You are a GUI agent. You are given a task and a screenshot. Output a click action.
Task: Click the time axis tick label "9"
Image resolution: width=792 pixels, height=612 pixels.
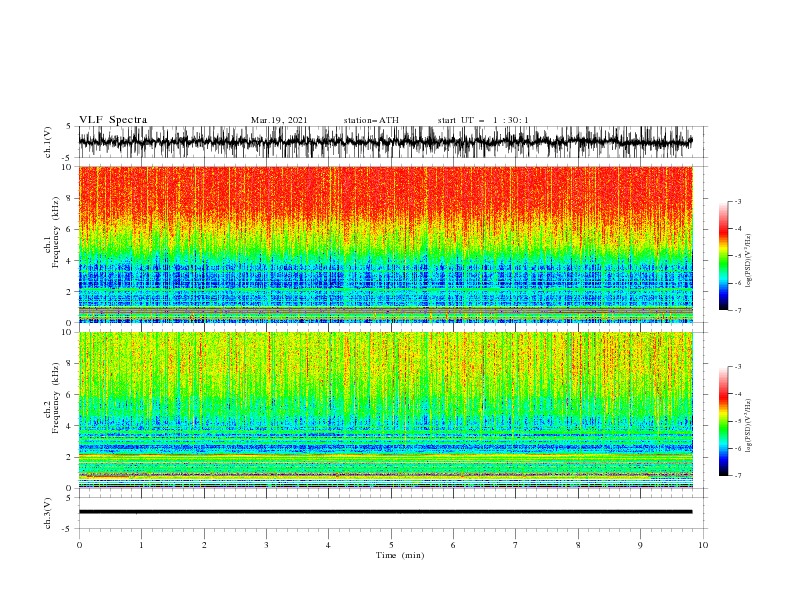click(640, 545)
